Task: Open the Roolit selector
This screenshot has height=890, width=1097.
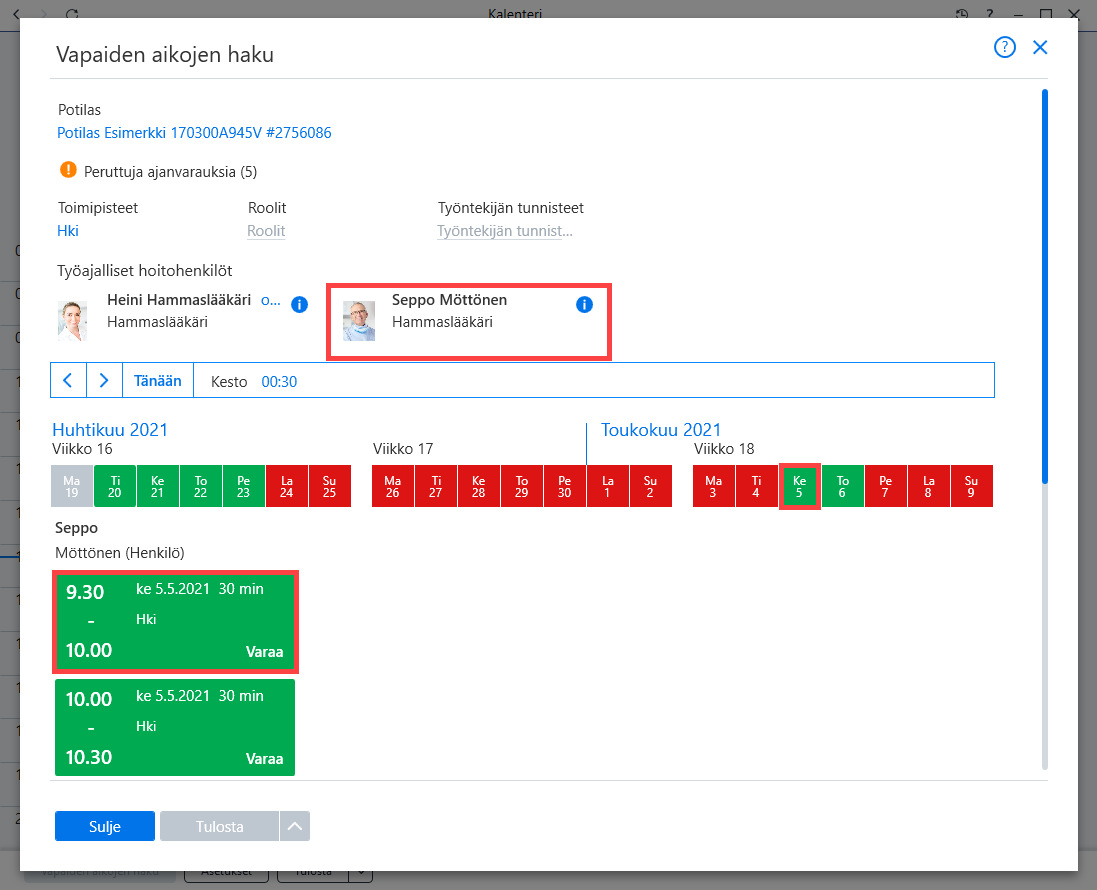Action: [x=266, y=231]
